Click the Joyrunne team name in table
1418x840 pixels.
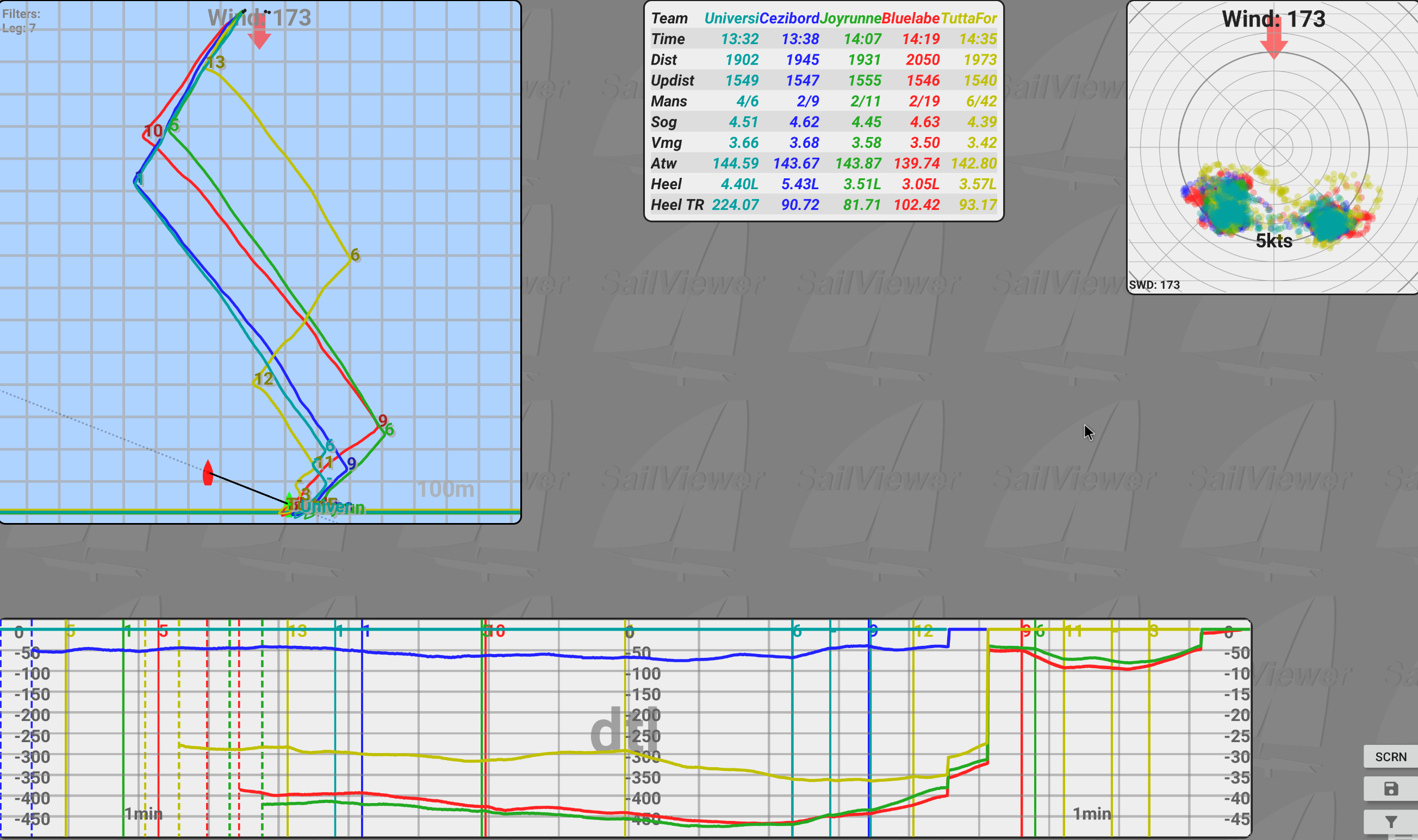[x=850, y=18]
